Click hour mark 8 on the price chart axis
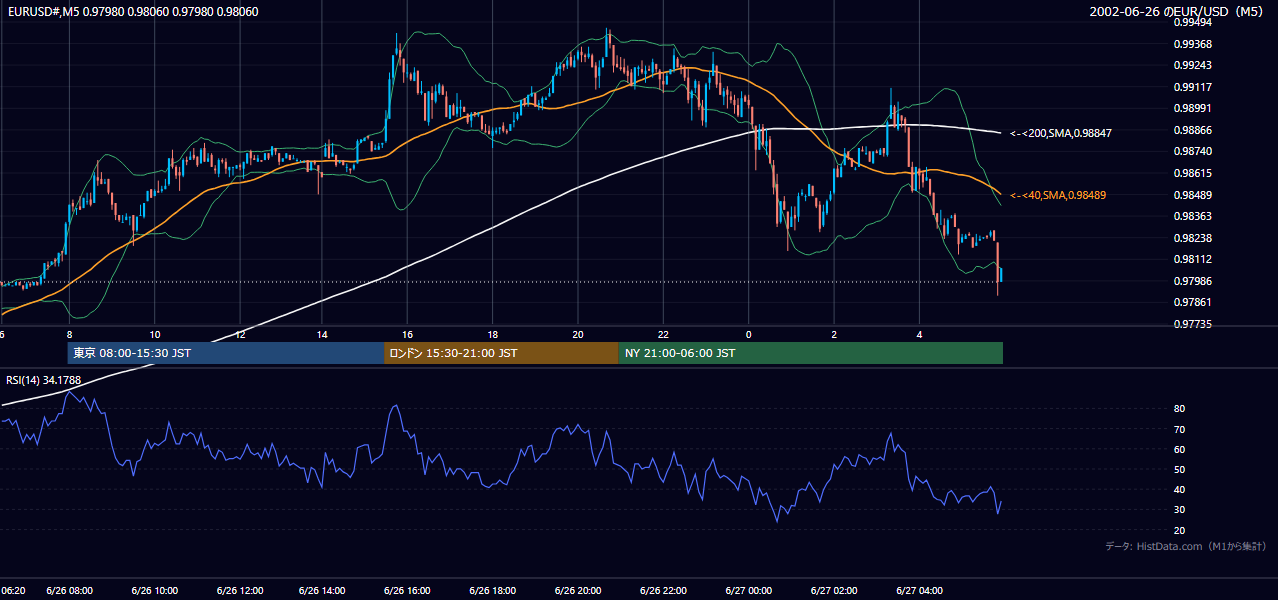Screen dimensions: 1278x600 point(69,335)
